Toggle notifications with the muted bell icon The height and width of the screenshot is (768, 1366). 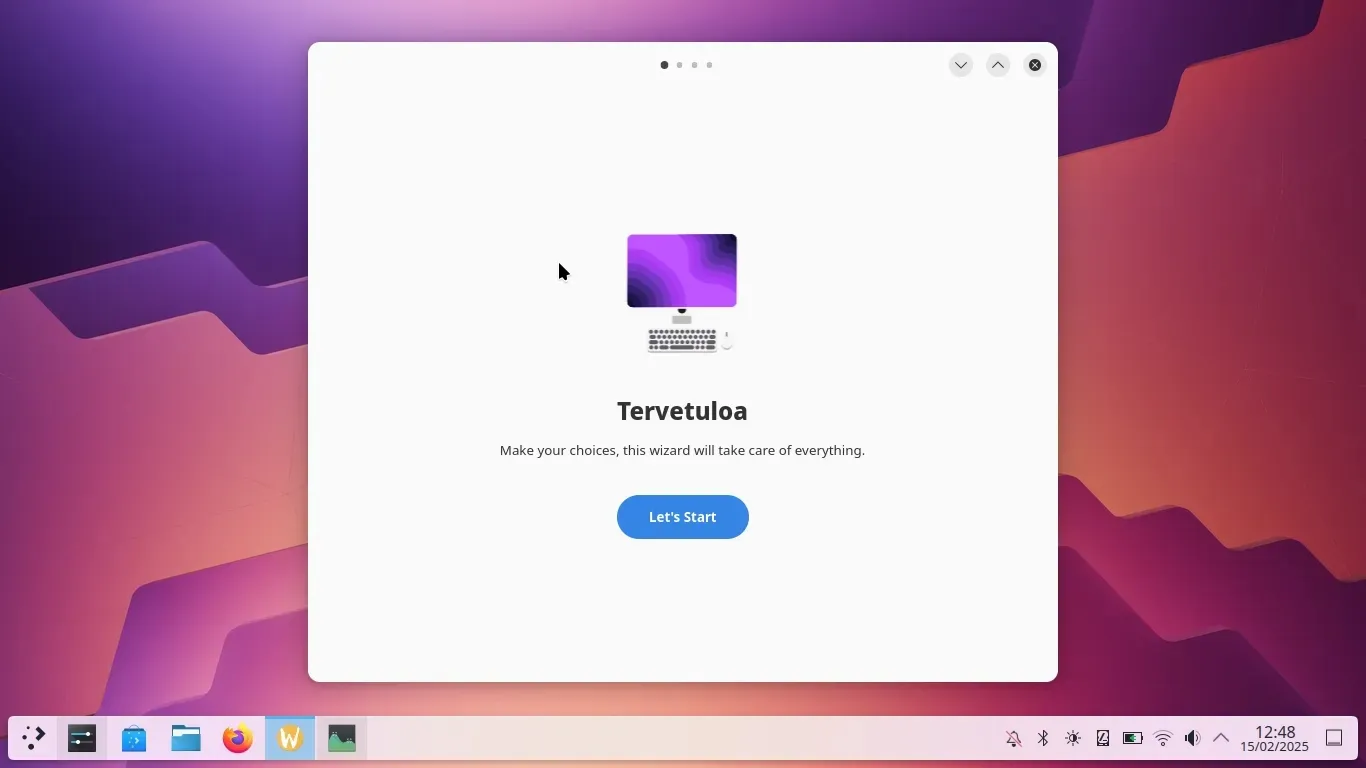[1013, 738]
